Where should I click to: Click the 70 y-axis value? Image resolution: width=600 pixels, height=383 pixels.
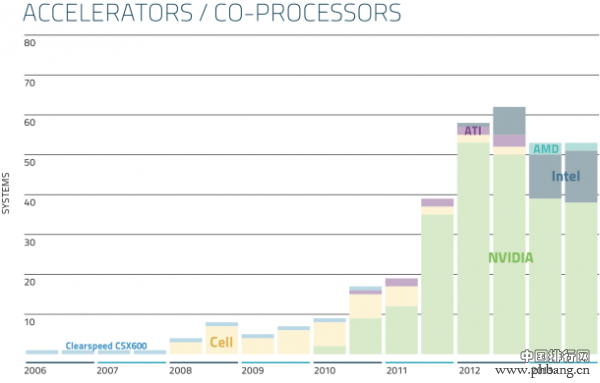click(30, 83)
